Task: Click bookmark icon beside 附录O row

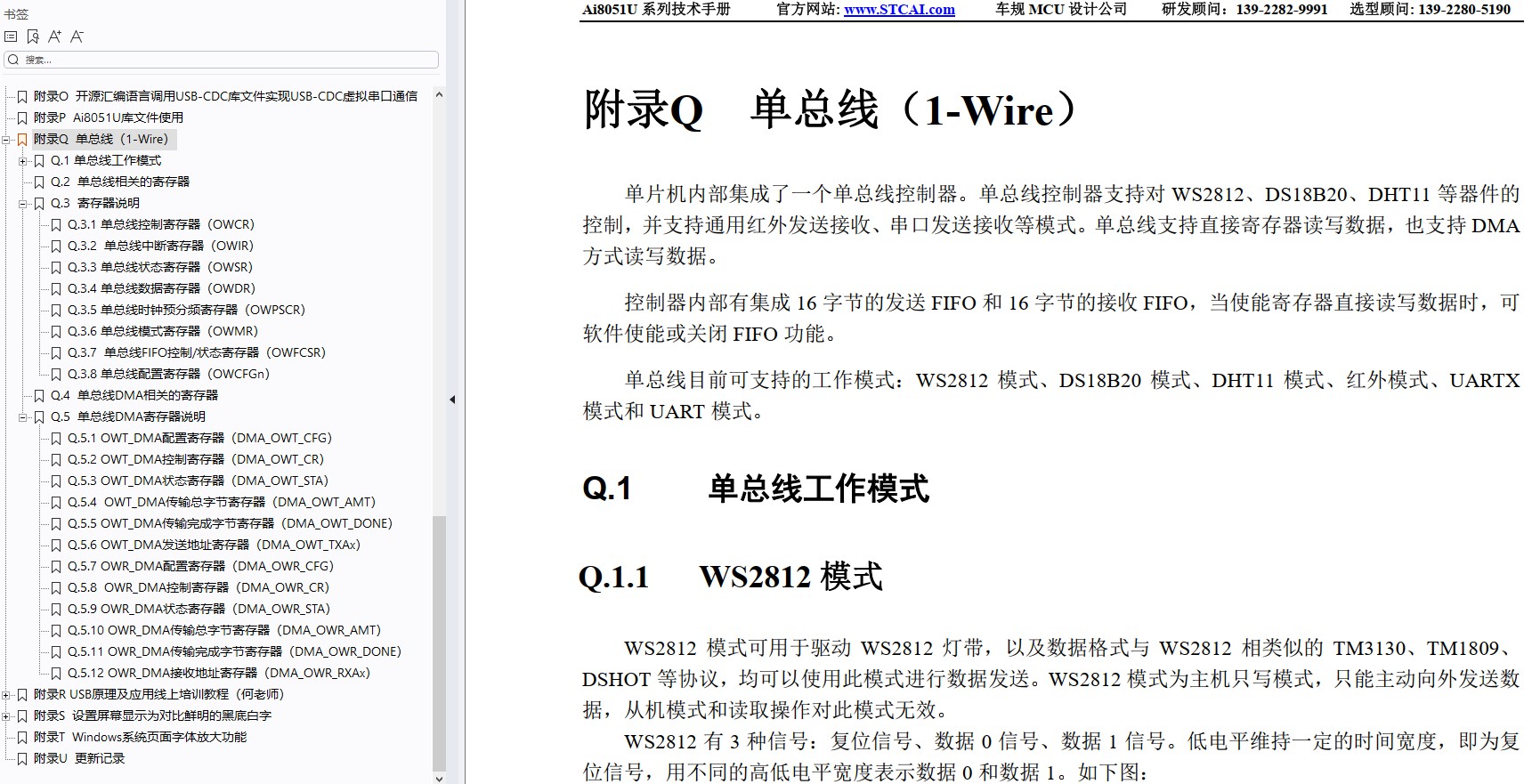Action: [x=23, y=96]
